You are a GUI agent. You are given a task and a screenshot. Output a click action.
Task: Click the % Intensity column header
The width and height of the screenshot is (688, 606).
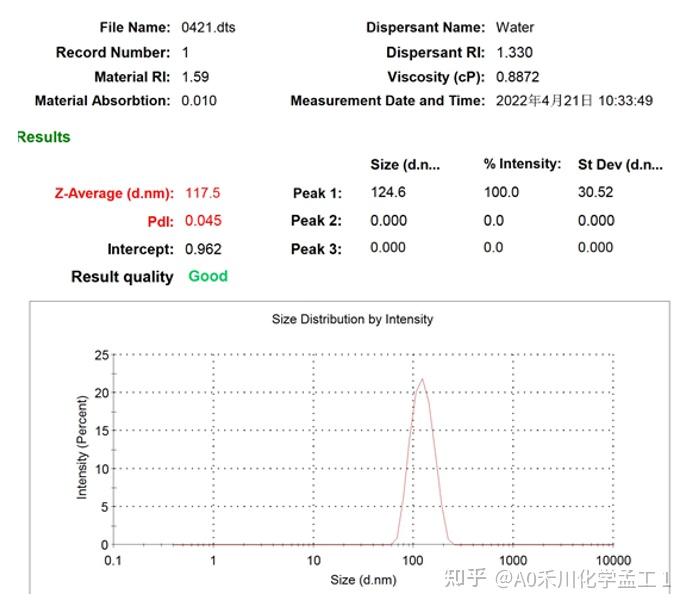(522, 164)
